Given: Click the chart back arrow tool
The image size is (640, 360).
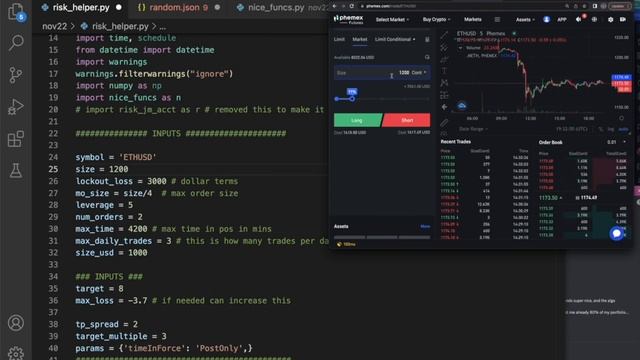Looking at the screenshot, I should coord(444,107).
